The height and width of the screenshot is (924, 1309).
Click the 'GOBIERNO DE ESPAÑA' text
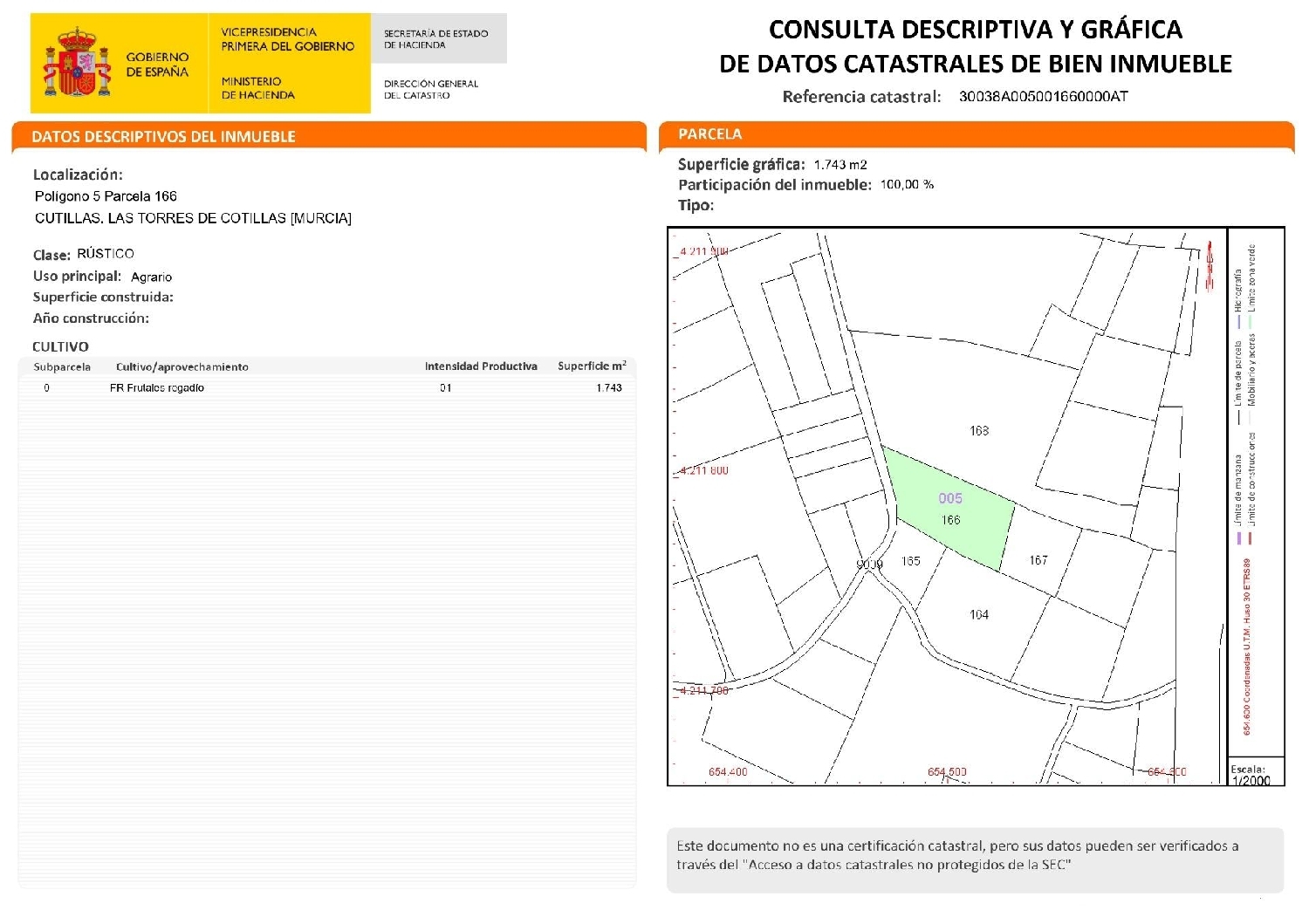tap(157, 65)
